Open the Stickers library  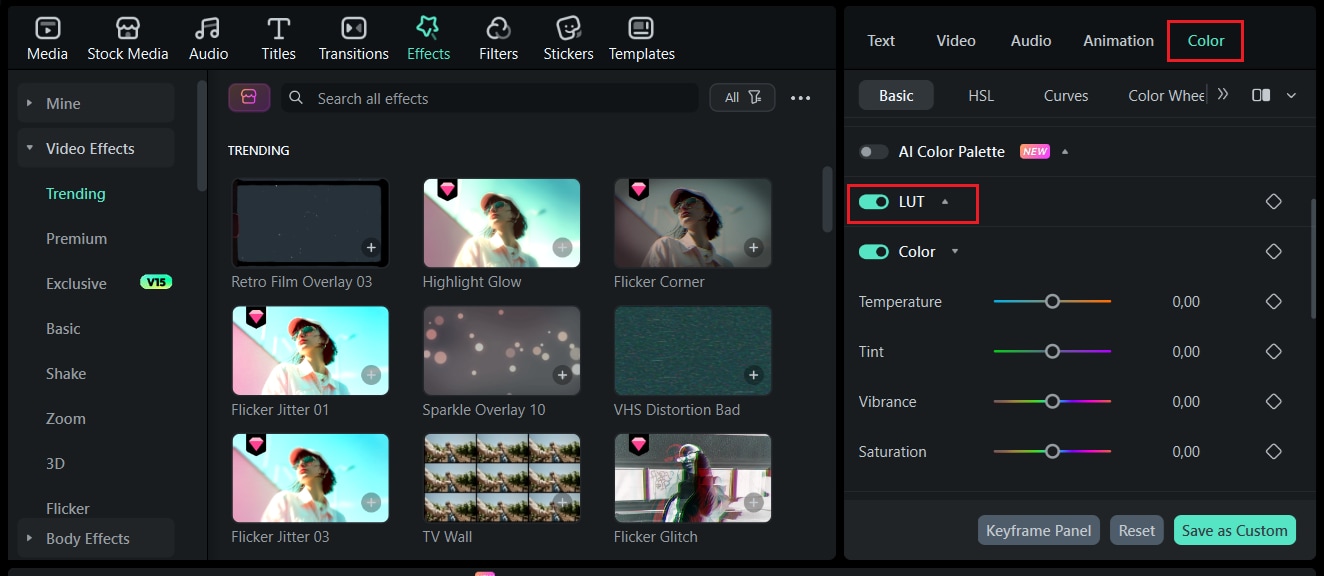click(x=567, y=37)
